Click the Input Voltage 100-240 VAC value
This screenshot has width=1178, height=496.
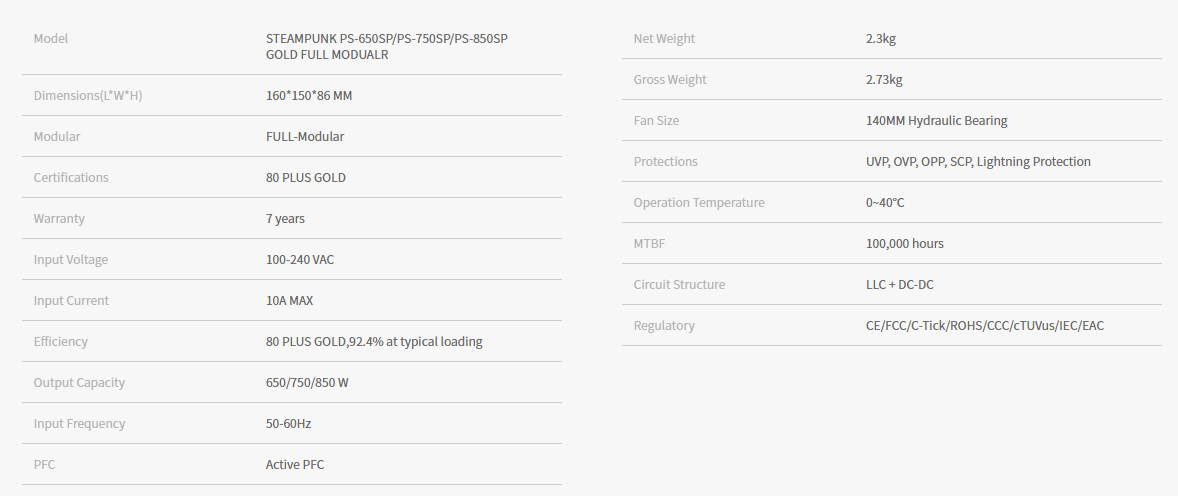300,259
